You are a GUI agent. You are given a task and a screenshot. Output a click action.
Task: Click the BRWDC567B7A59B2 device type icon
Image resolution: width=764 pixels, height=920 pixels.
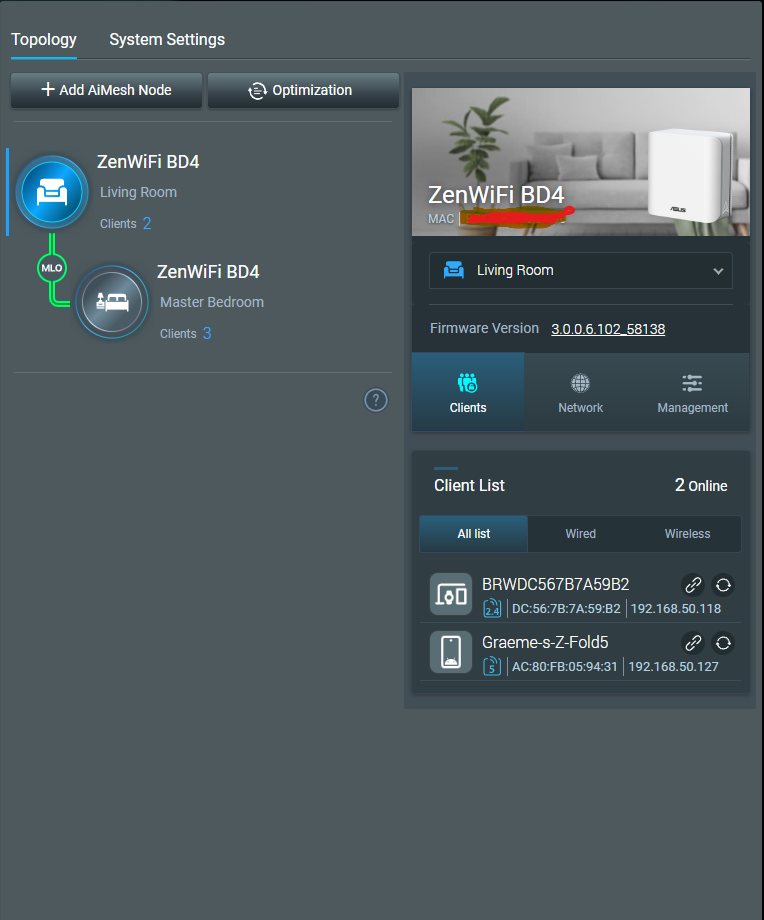451,594
